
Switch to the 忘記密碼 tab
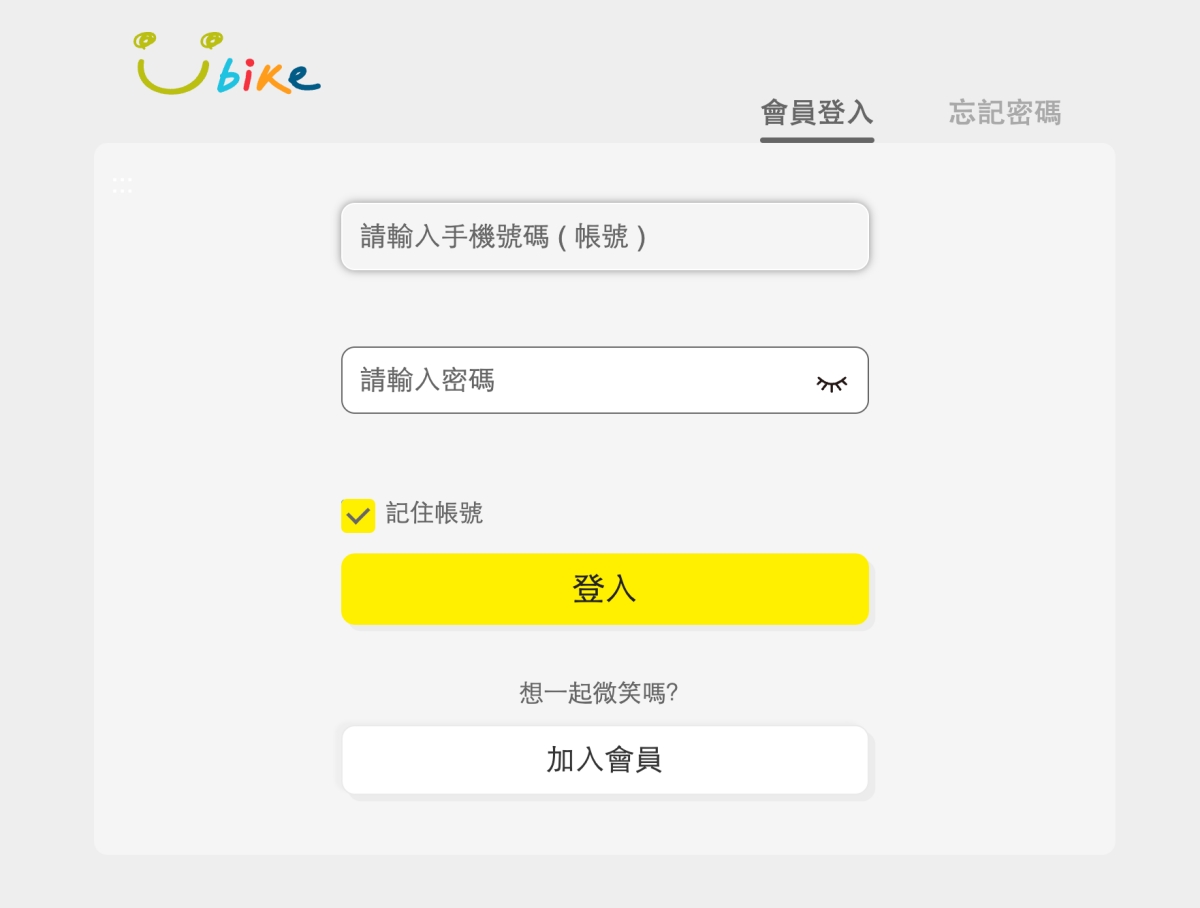coord(1004,112)
